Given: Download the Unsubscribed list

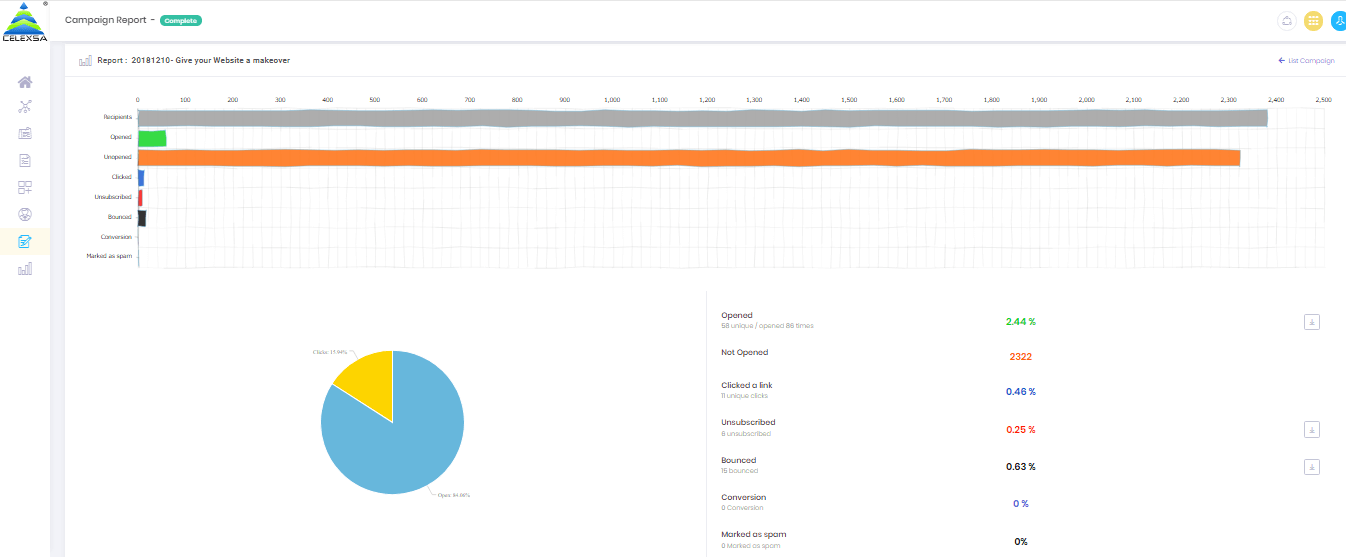Looking at the screenshot, I should click(1312, 430).
